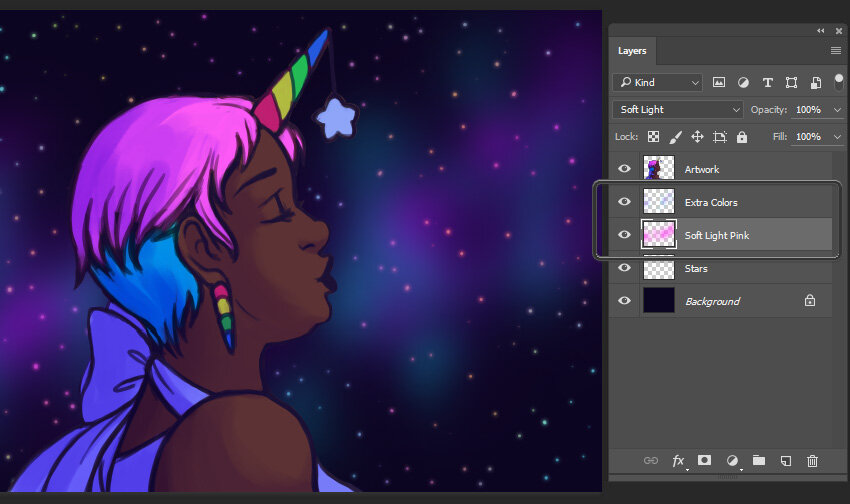Click the Fill 100% field
Screen dimensions: 850x504
point(809,137)
